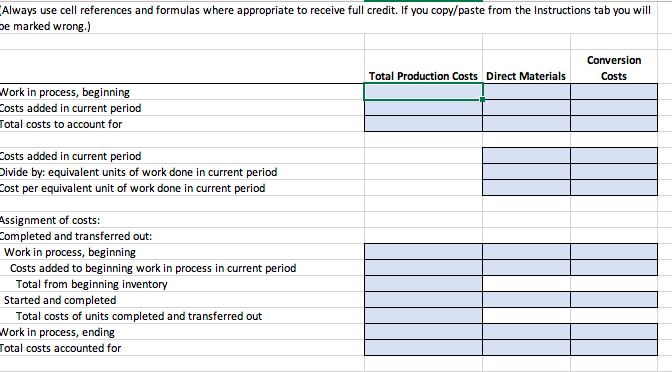Screen dimensions: 672x372
Task: Click the 'Started and completed' label
Action: (x=60, y=300)
